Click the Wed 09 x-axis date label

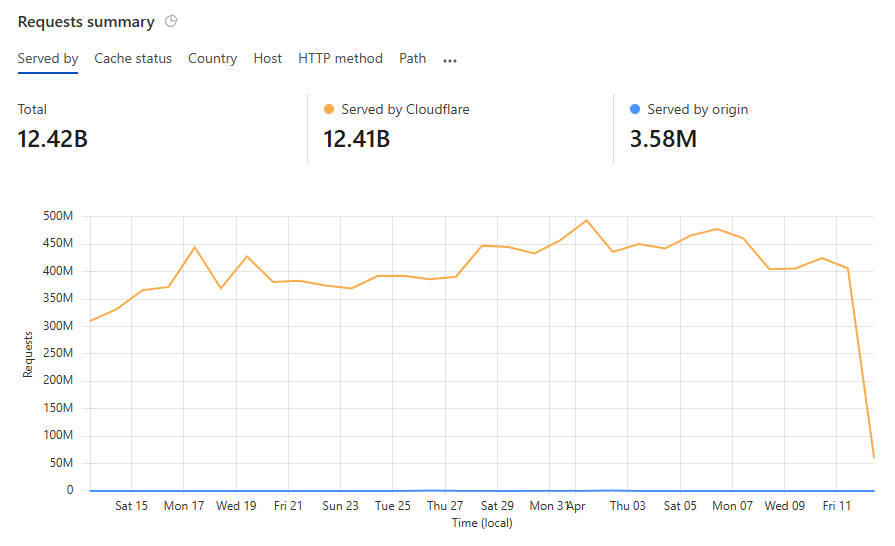click(785, 505)
